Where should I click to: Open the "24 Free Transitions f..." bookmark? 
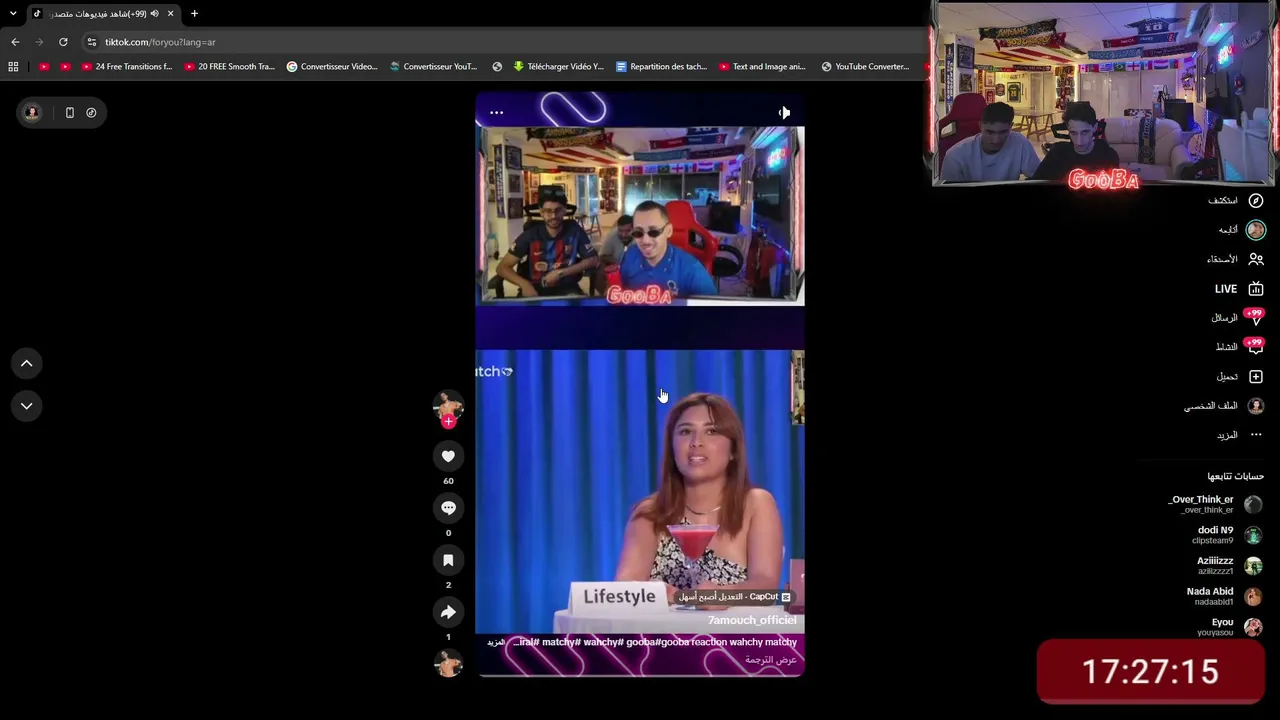[x=127, y=67]
